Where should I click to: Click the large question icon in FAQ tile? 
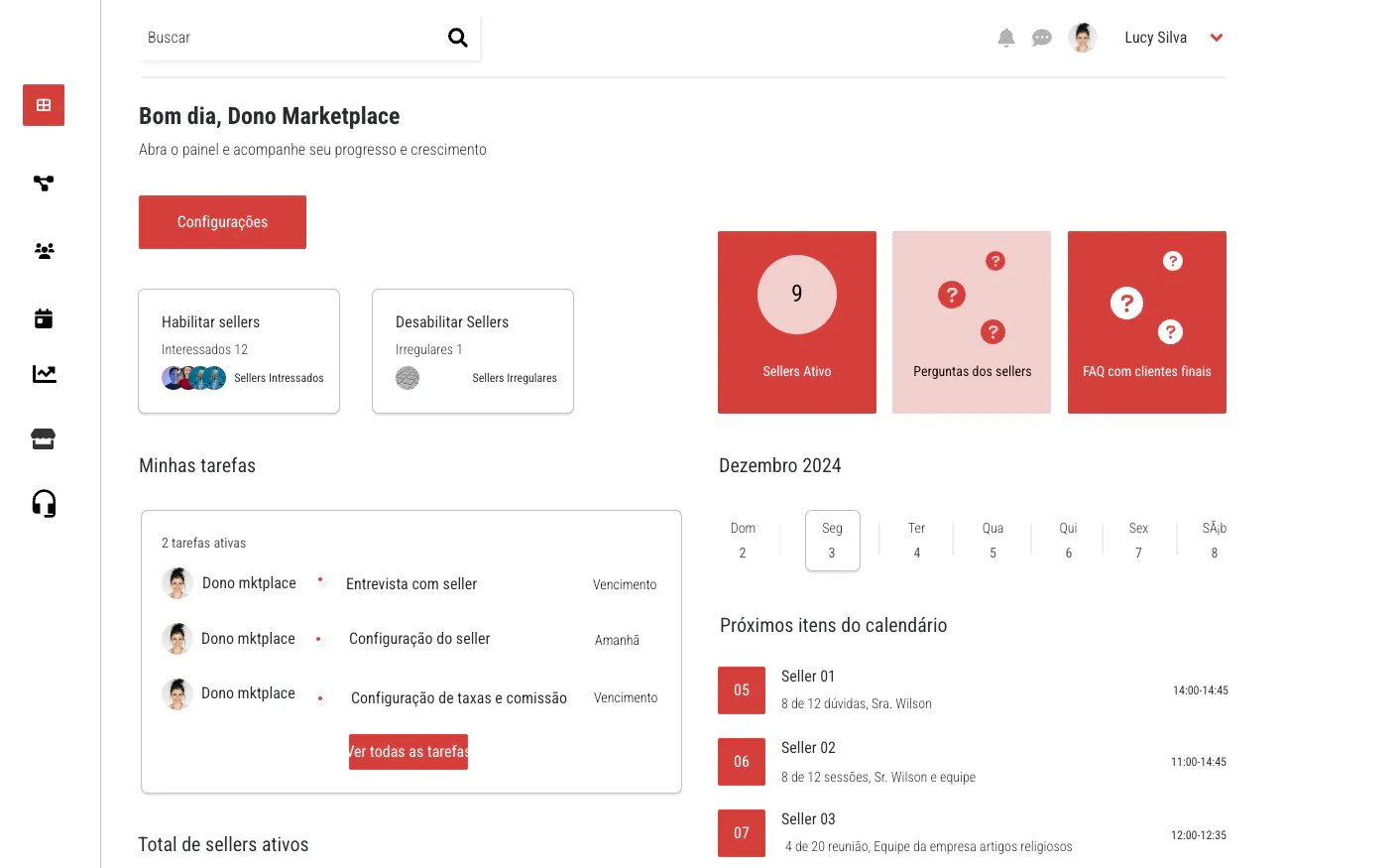coord(1126,303)
